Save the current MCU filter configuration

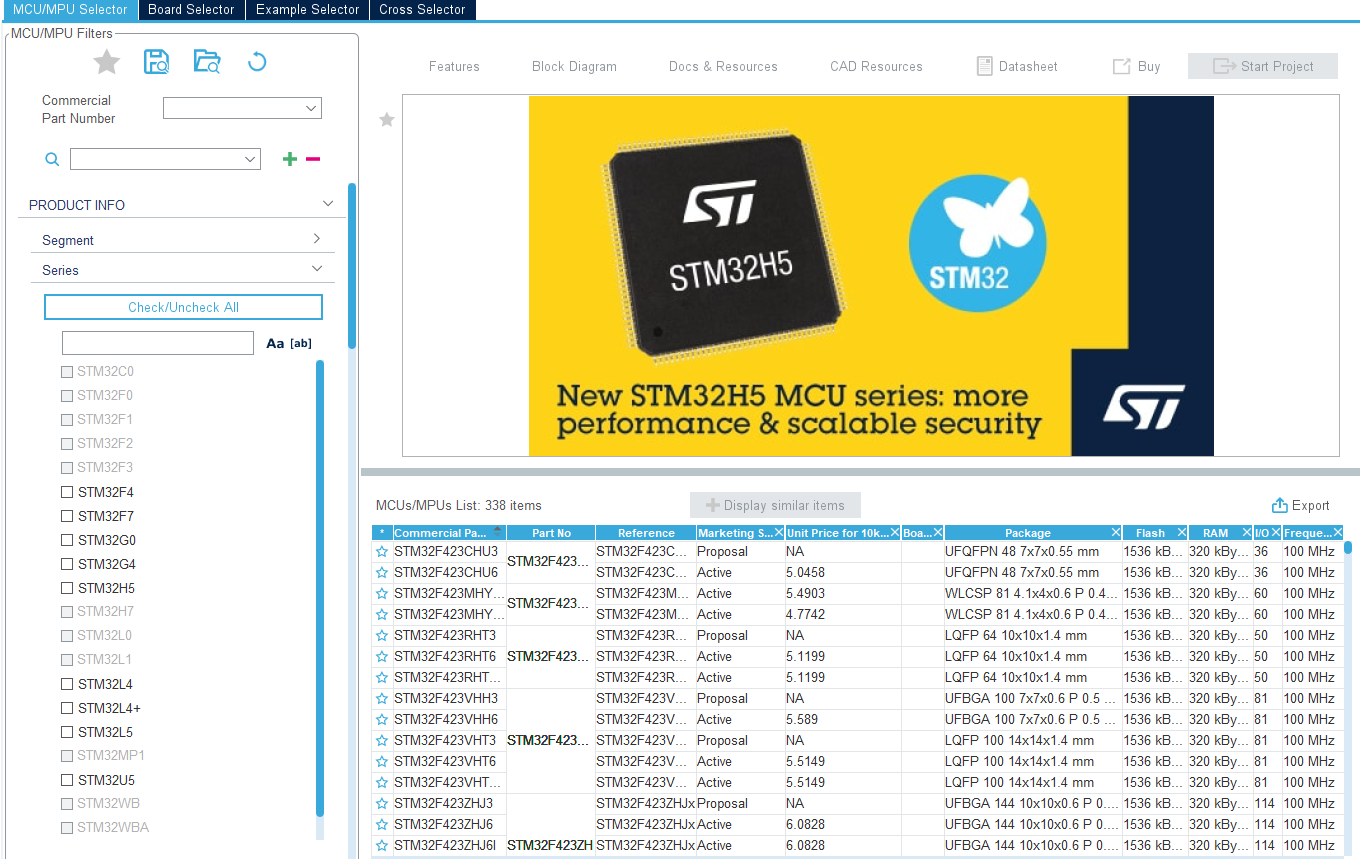156,61
